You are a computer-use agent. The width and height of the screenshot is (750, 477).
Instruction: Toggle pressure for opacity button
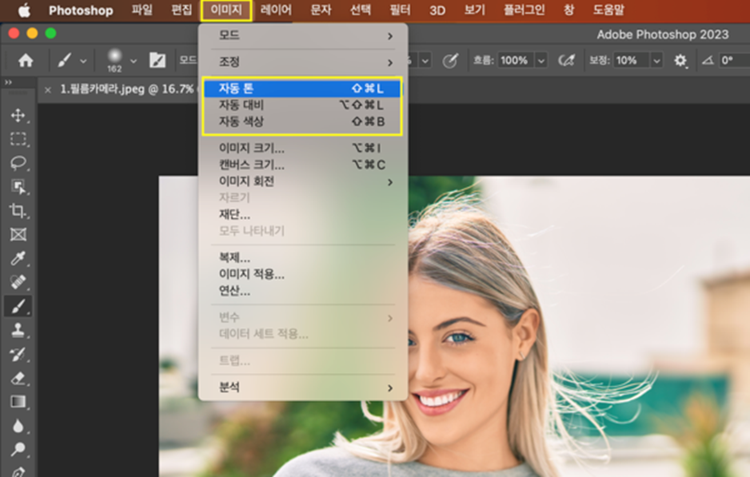click(x=450, y=60)
